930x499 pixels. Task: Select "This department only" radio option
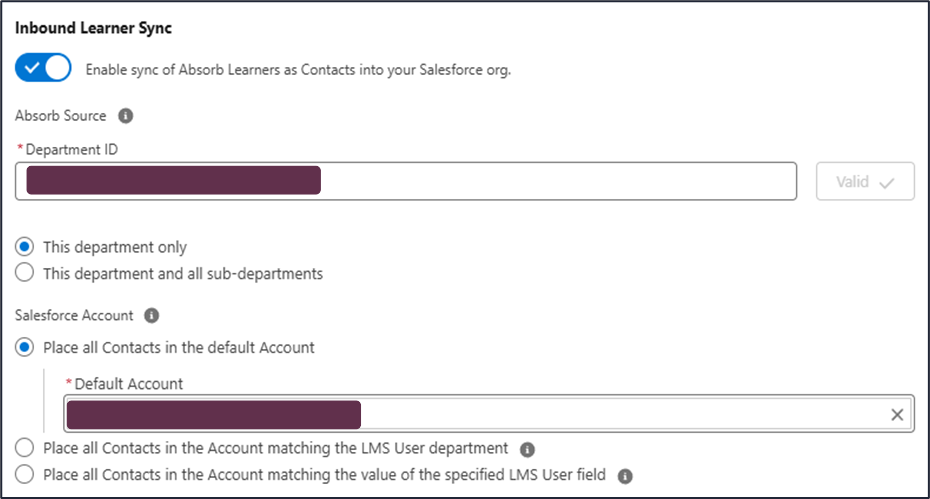pos(25,247)
